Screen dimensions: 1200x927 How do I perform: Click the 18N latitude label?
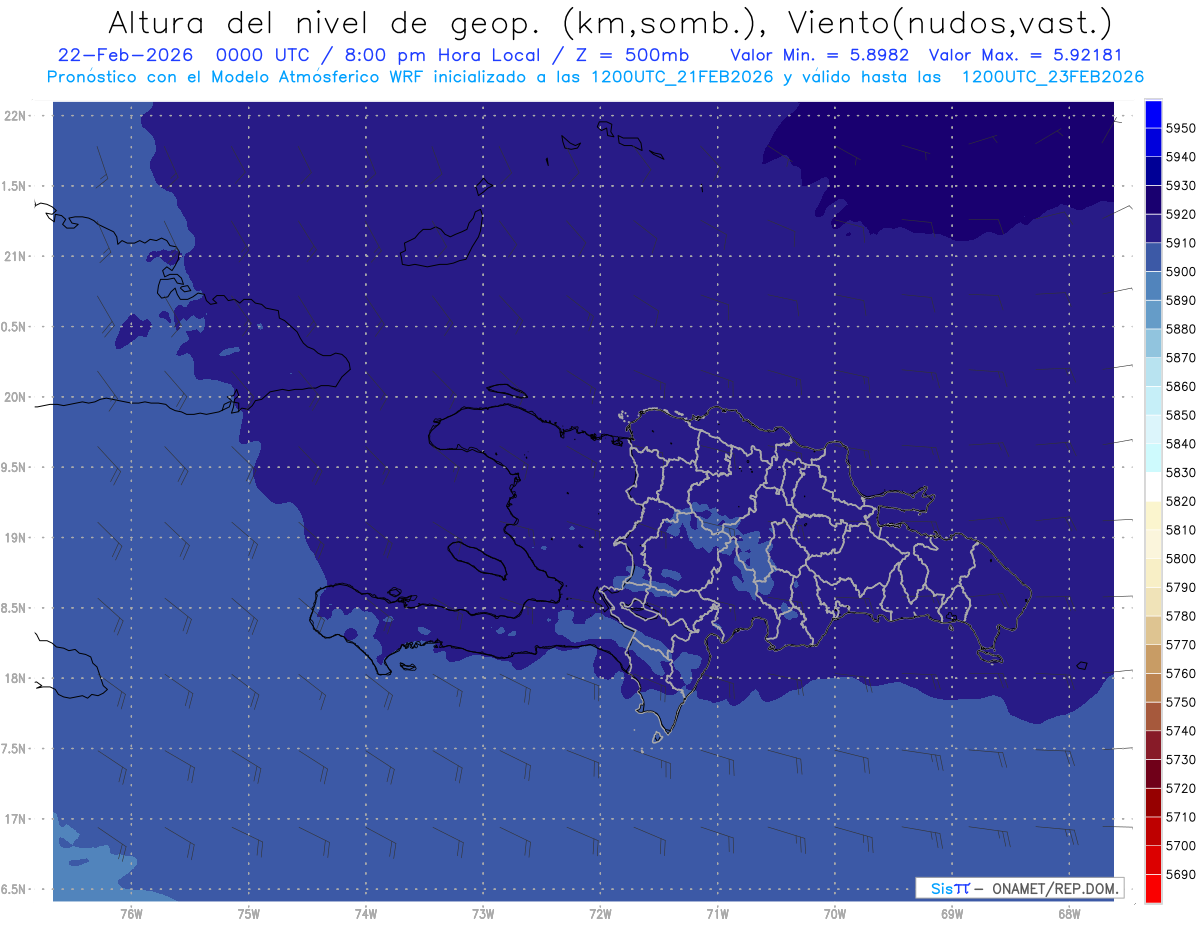[x=14, y=678]
